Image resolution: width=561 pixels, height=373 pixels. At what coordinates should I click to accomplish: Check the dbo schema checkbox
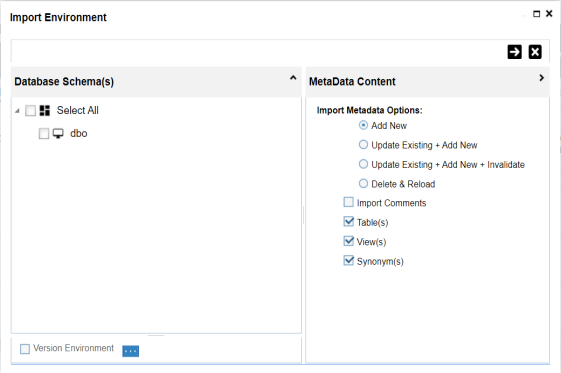pos(44,133)
